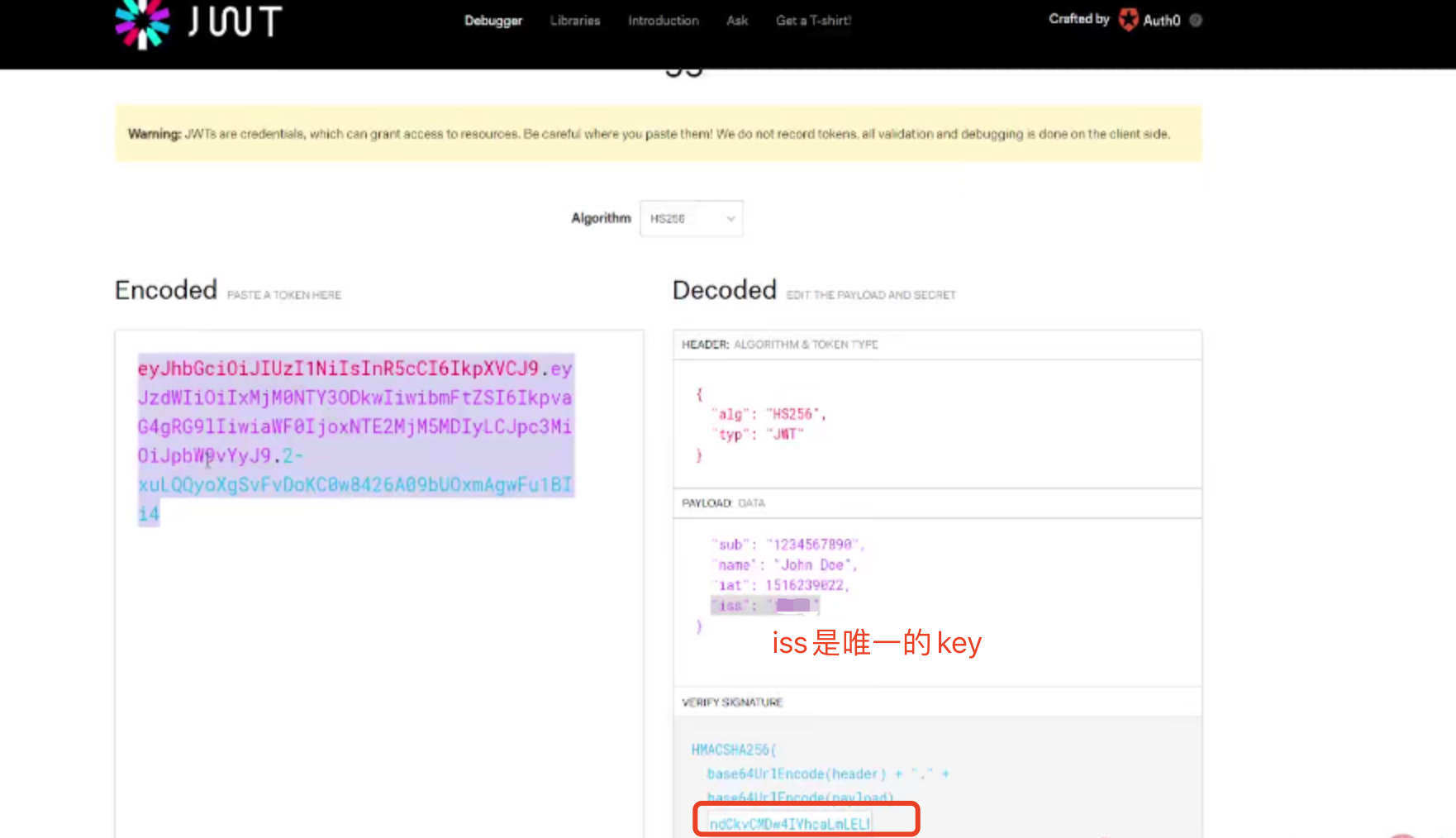
Task: Click the token signature line starting xuLQQyoXg
Action: coord(355,484)
